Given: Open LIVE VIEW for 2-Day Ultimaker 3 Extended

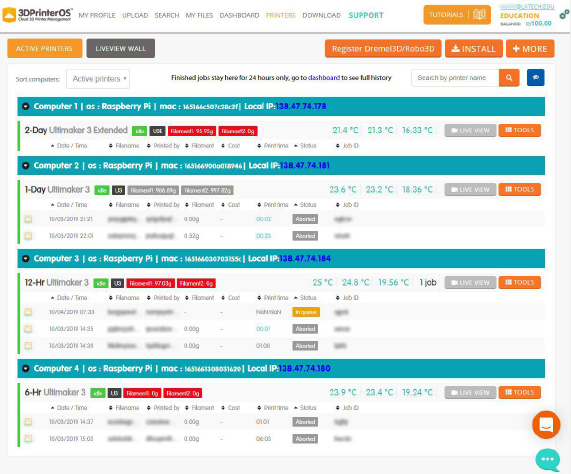Looking at the screenshot, I should (x=470, y=130).
